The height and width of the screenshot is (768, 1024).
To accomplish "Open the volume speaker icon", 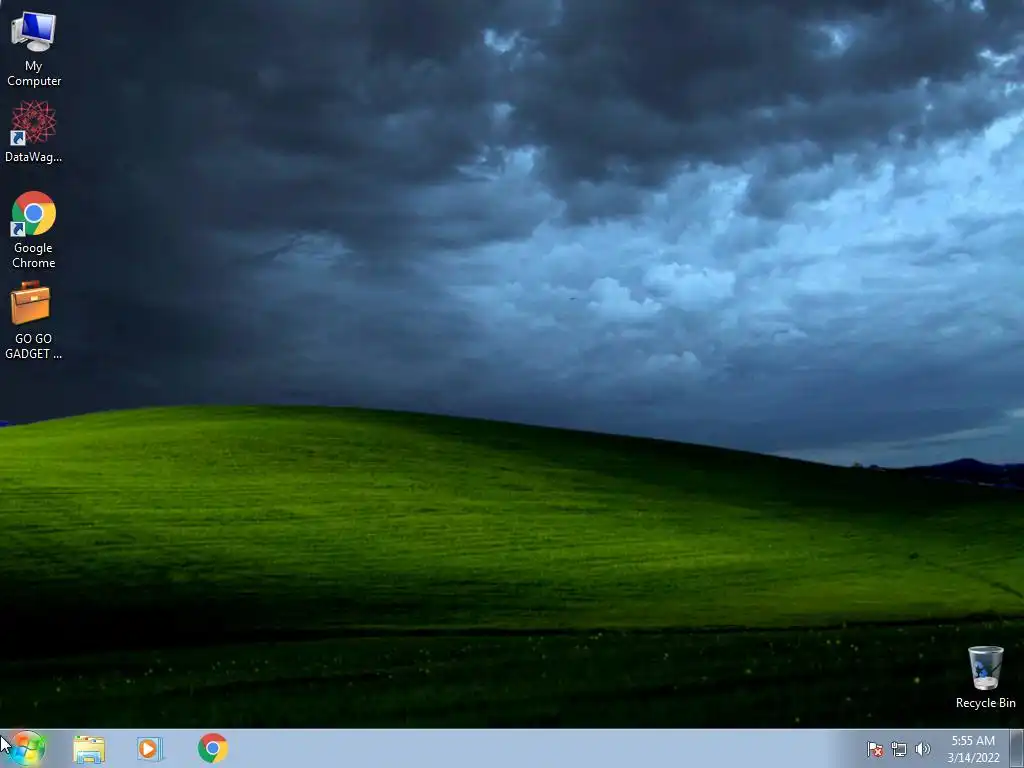I will click(922, 749).
